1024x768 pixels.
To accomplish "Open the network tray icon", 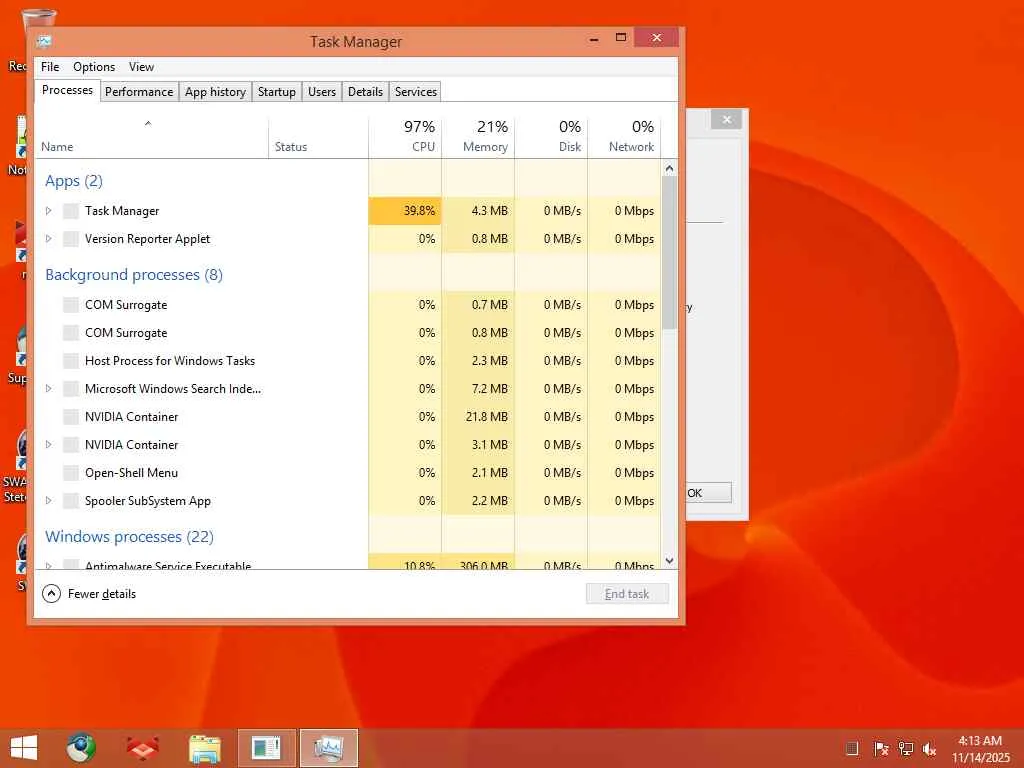I will [x=906, y=749].
